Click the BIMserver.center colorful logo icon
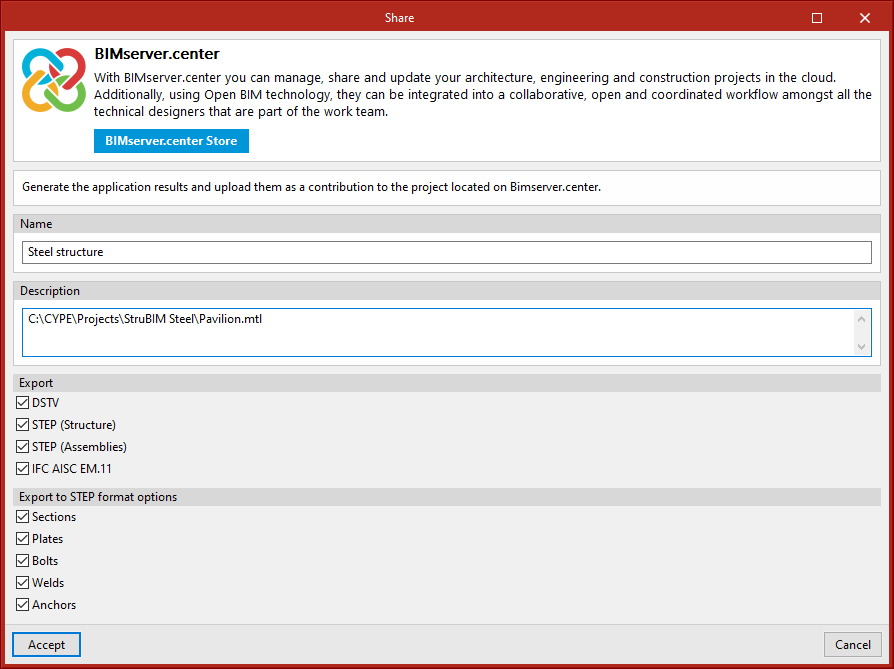 (54, 80)
